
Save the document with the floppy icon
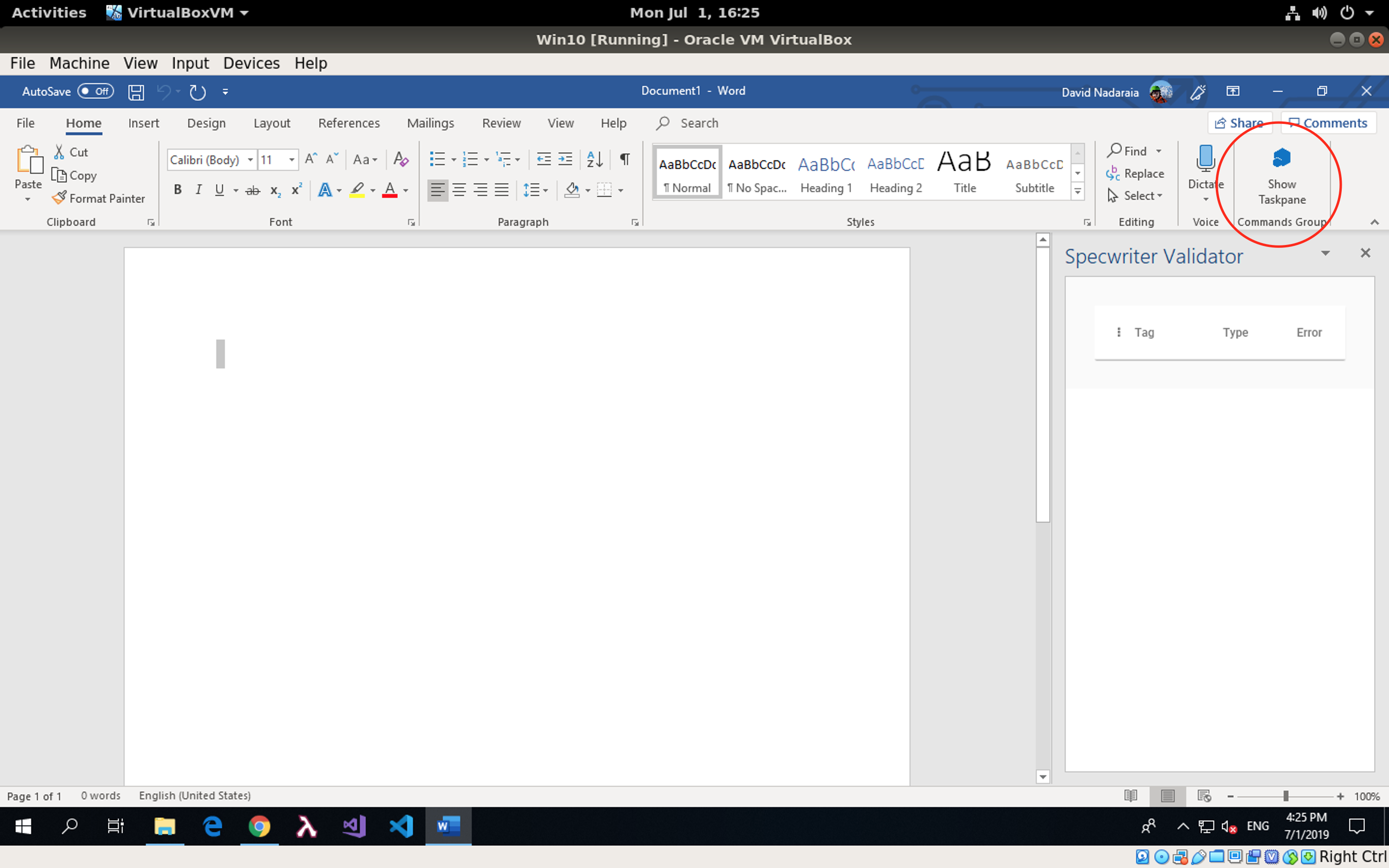[x=136, y=92]
